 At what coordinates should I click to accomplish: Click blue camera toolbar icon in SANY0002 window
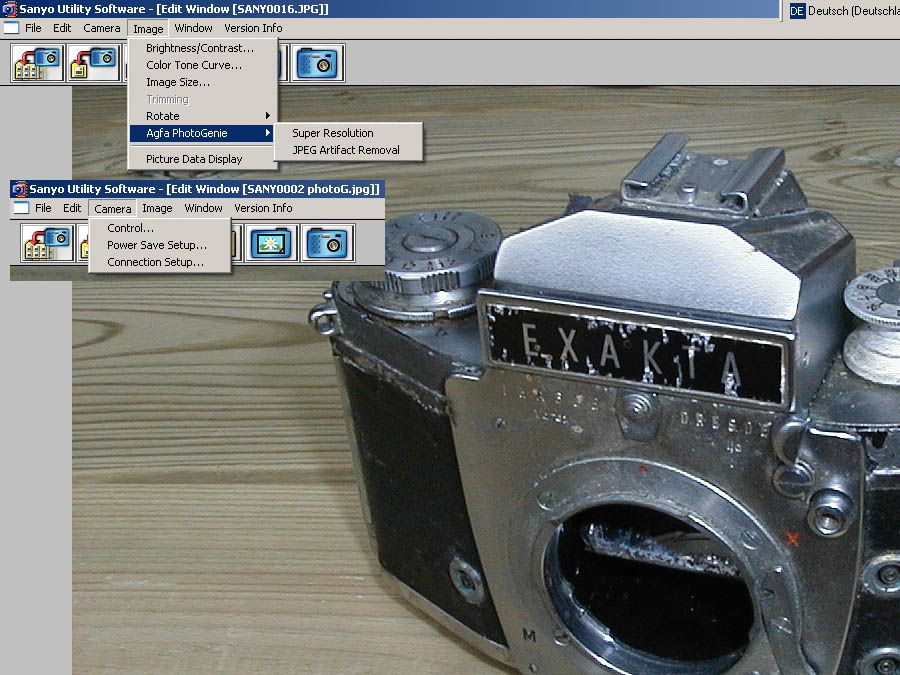328,243
